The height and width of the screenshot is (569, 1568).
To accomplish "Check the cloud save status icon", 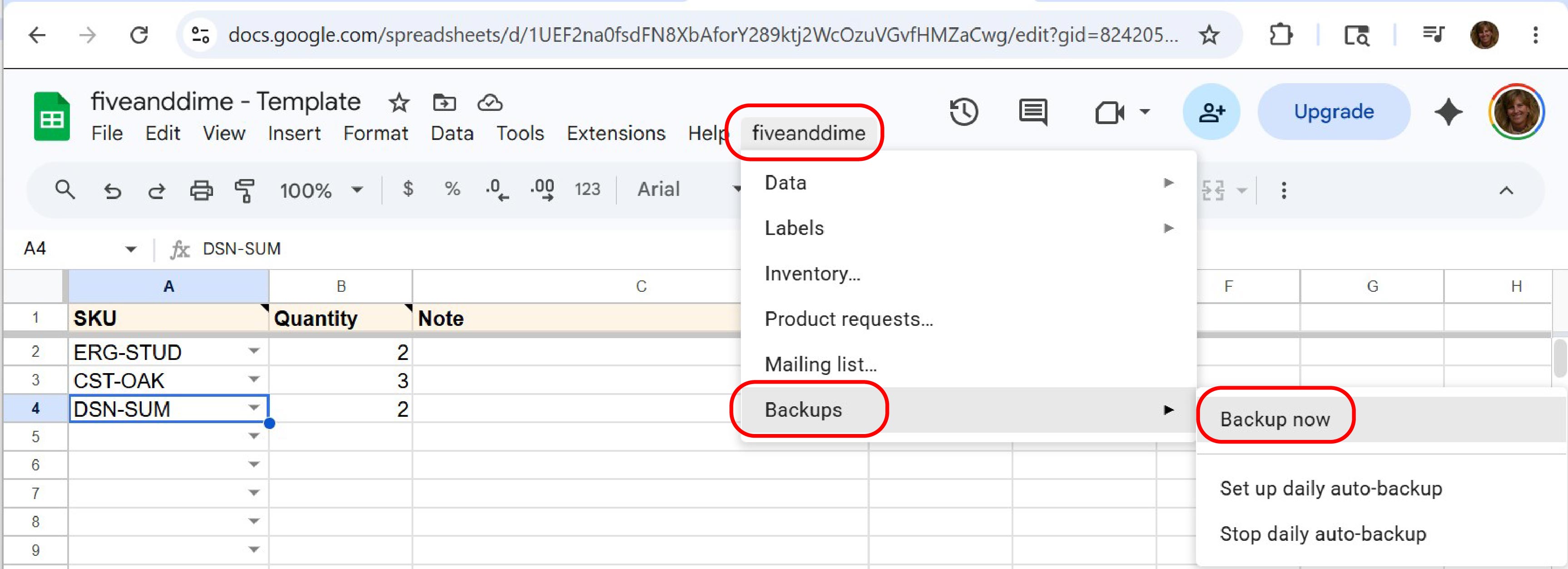I will tap(489, 103).
